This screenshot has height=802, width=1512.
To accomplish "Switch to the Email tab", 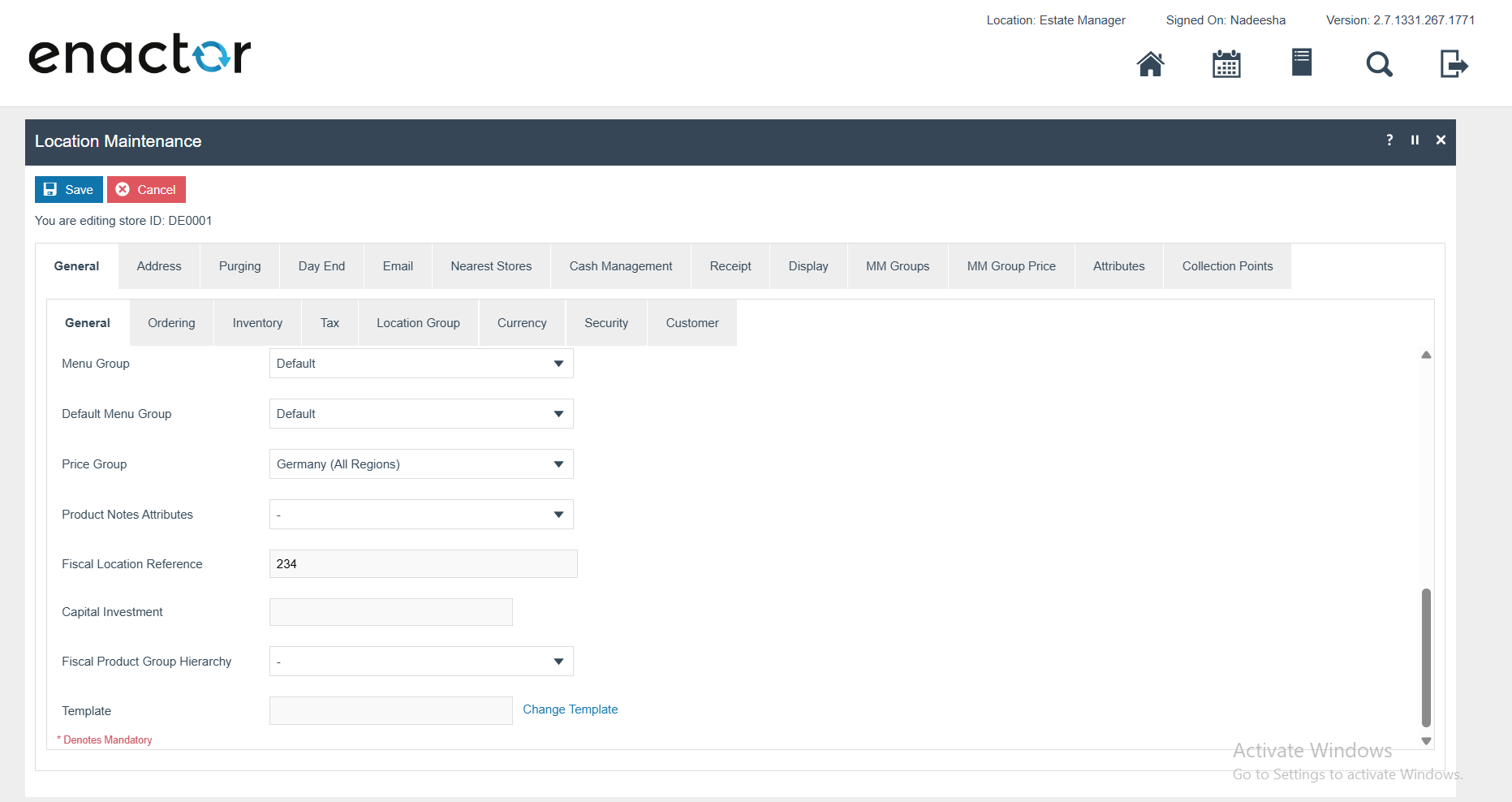I will click(398, 266).
